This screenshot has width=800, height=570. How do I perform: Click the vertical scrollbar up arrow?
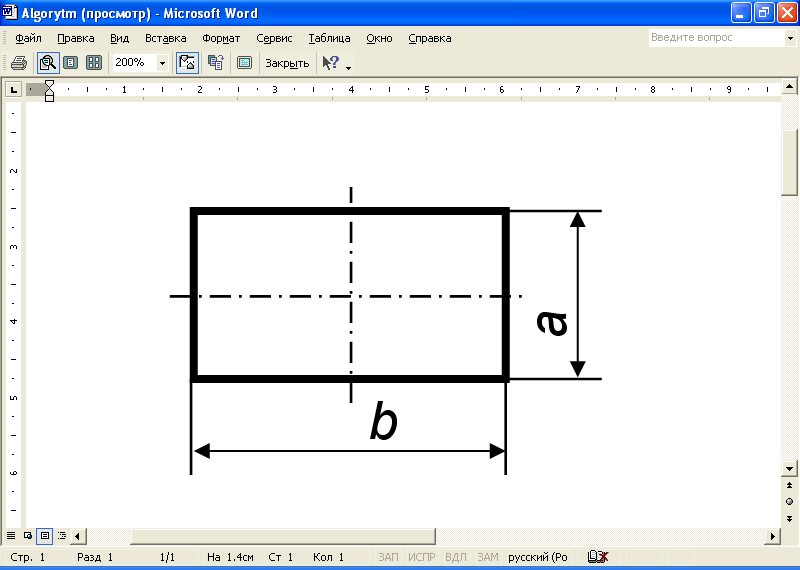[789, 86]
